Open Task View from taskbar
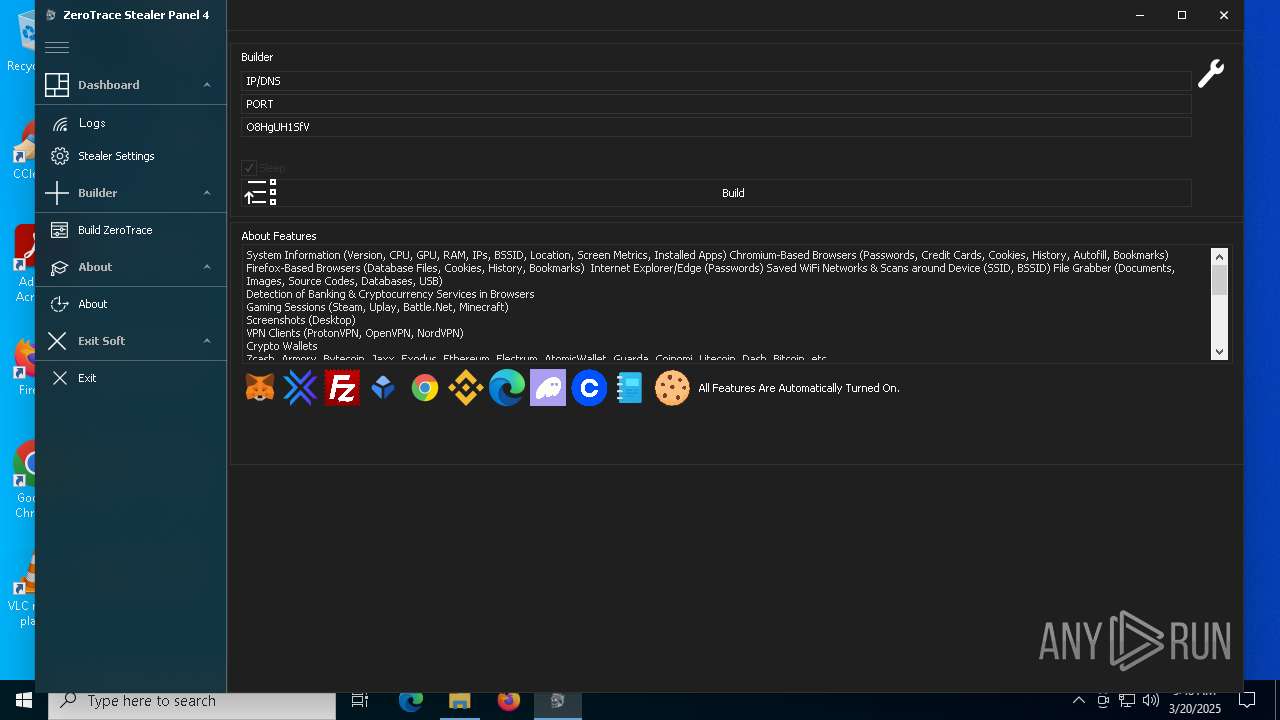1280x720 pixels. pyautogui.click(x=360, y=701)
